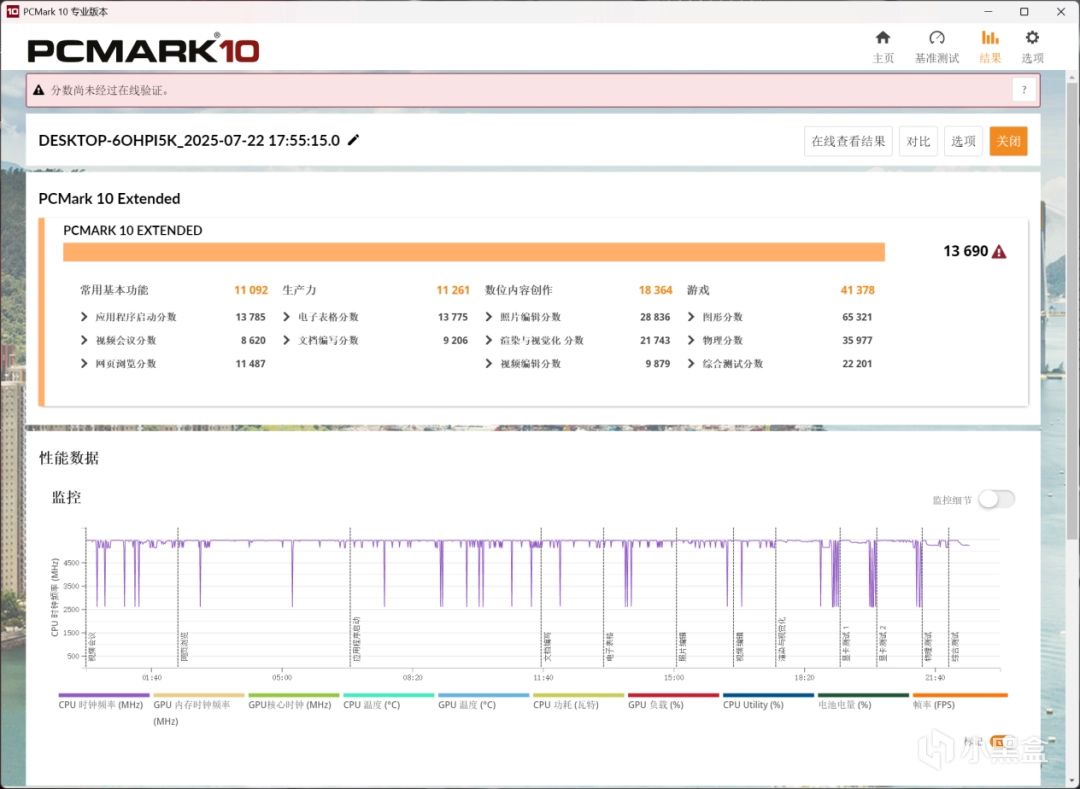
Task: Toggle CPU 温度 (°C) legend swatch
Action: [x=388, y=695]
